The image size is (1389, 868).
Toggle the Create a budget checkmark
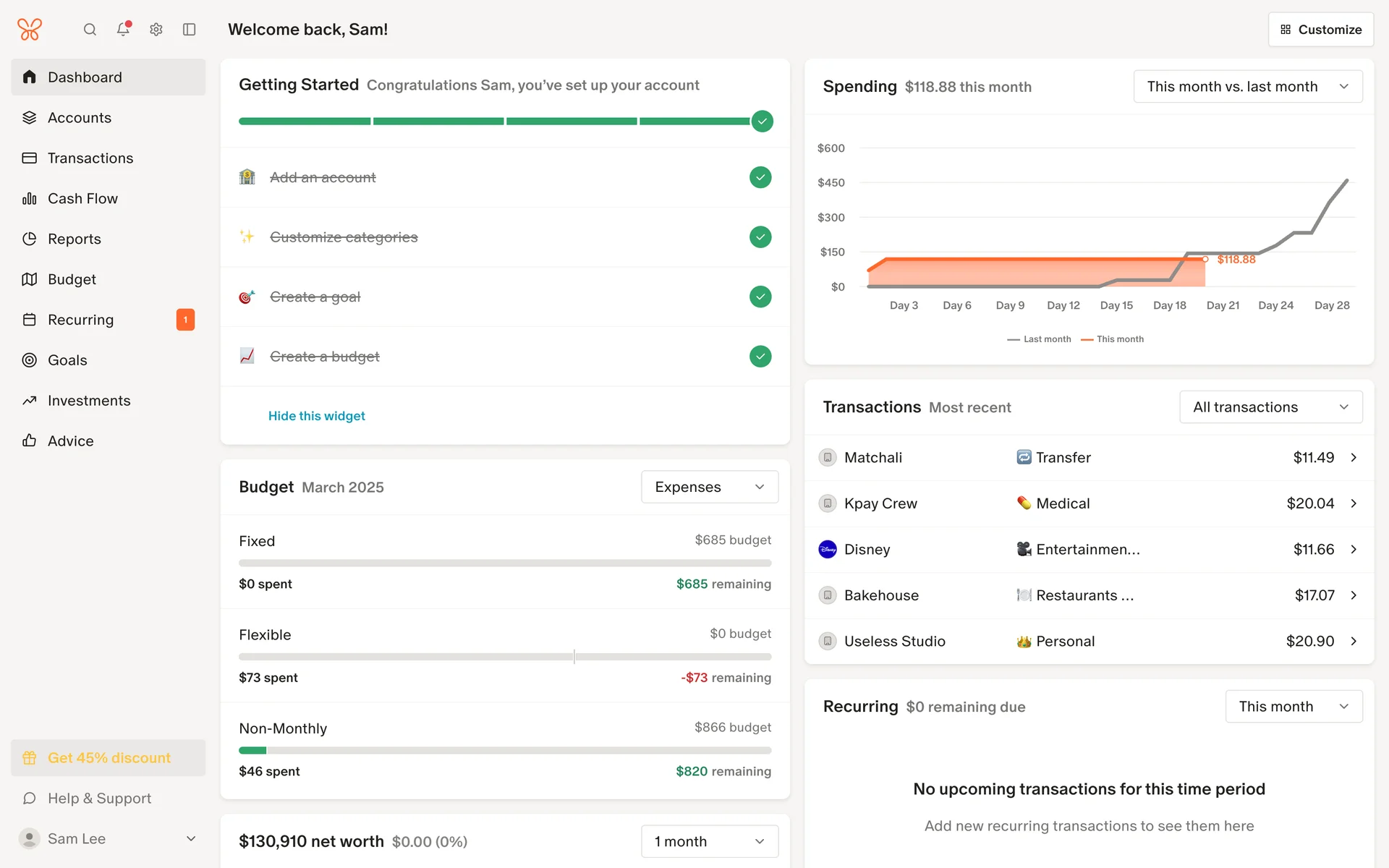pos(760,357)
